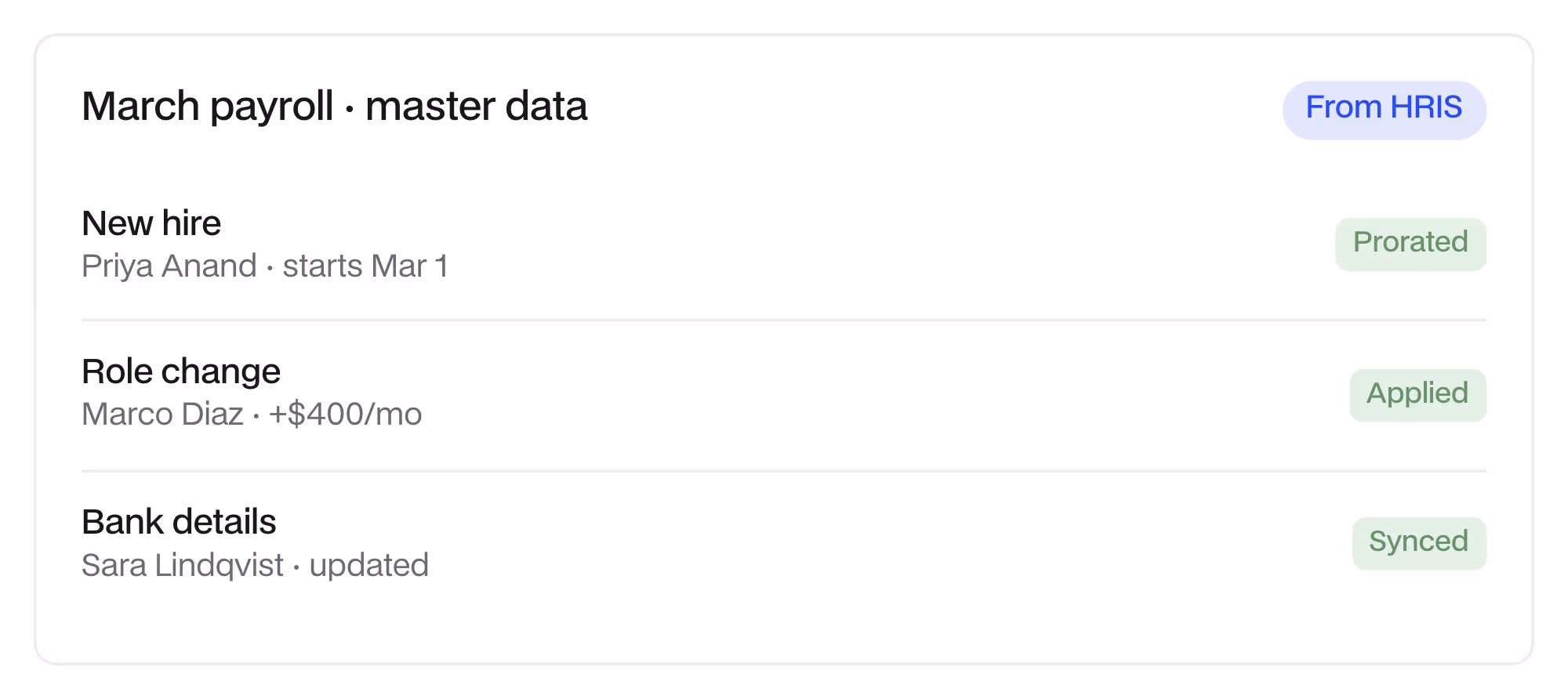Select the Prorated status tag
Screen dimensions: 1568x699
[1410, 244]
